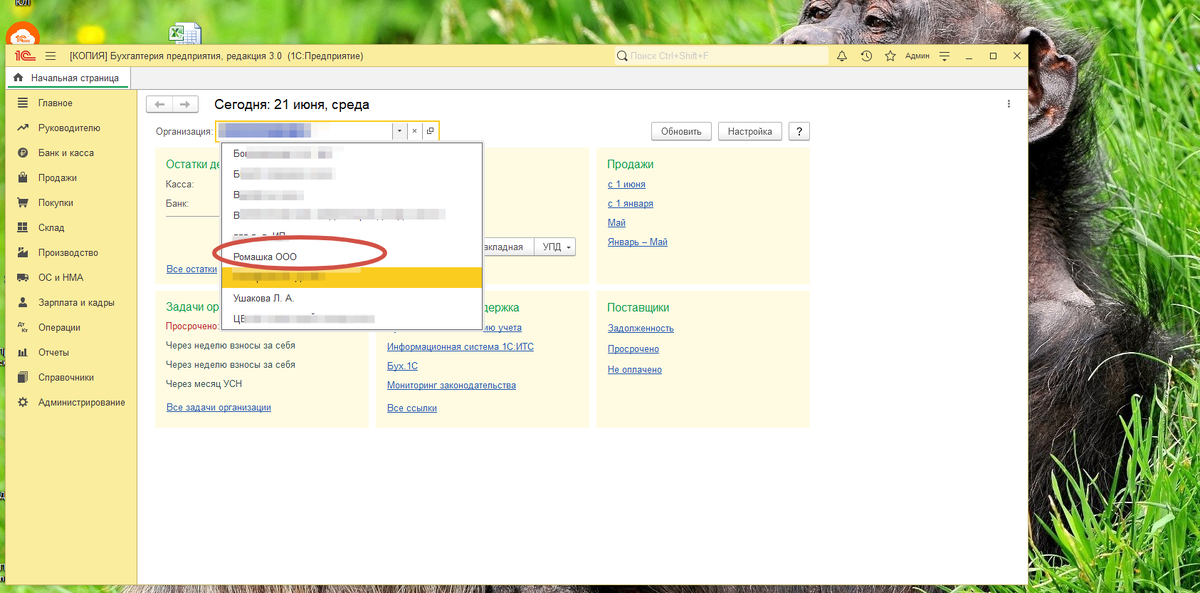Open the Банк и касса section

(66, 153)
